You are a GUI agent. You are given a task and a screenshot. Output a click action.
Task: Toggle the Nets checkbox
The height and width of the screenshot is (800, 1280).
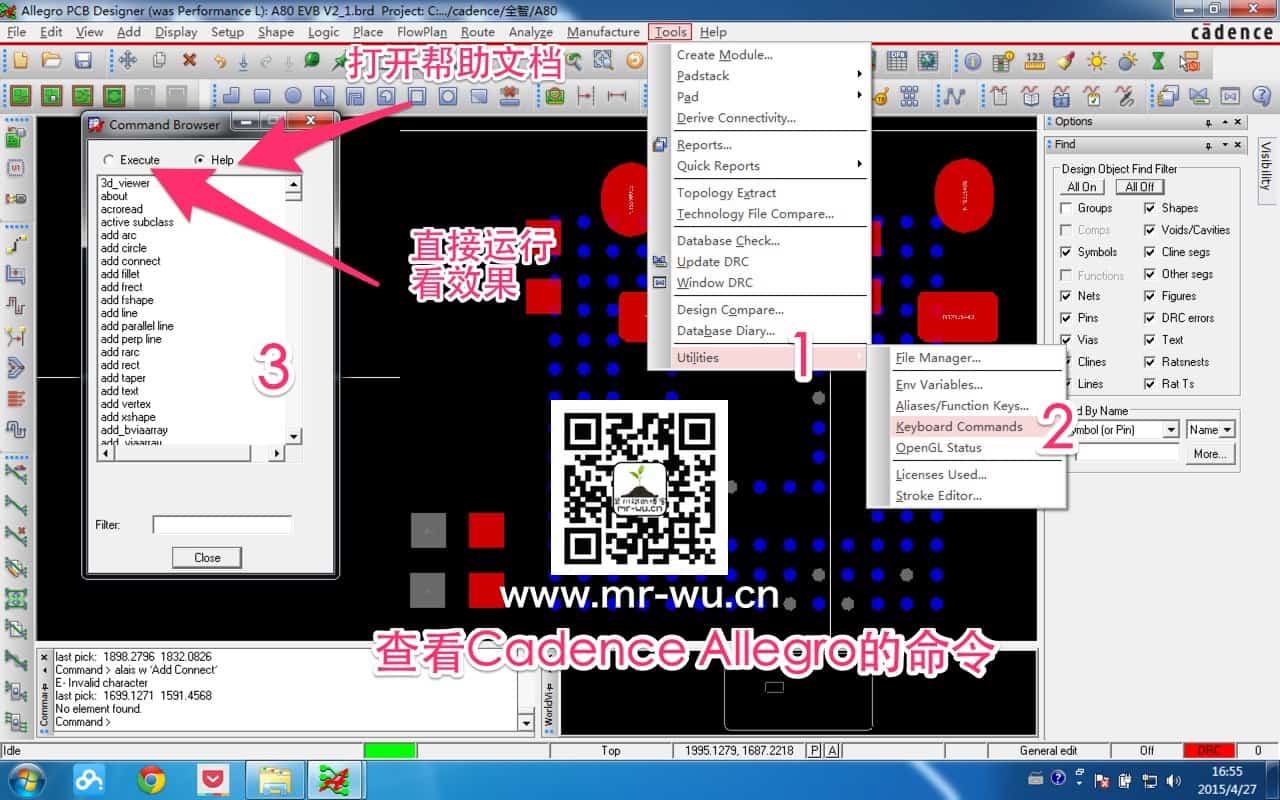coord(1066,296)
